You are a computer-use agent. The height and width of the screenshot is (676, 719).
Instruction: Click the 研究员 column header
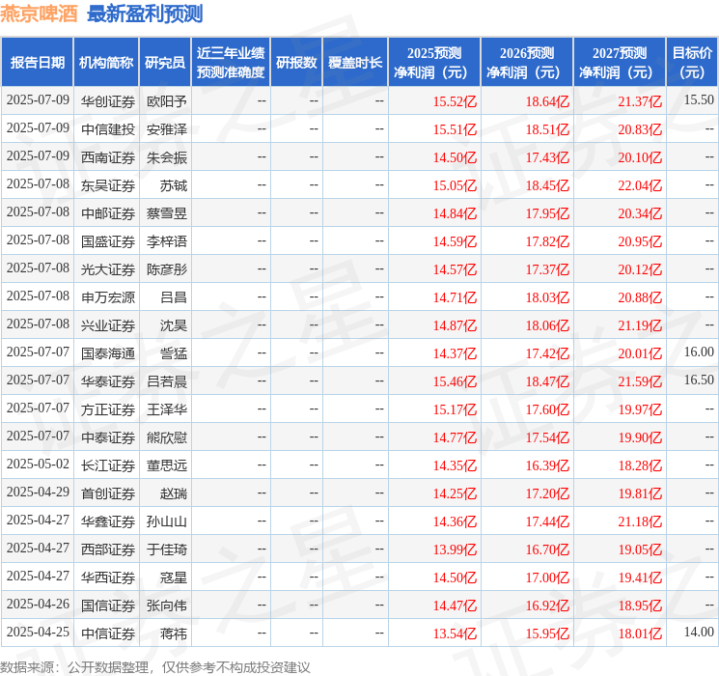[x=165, y=62]
